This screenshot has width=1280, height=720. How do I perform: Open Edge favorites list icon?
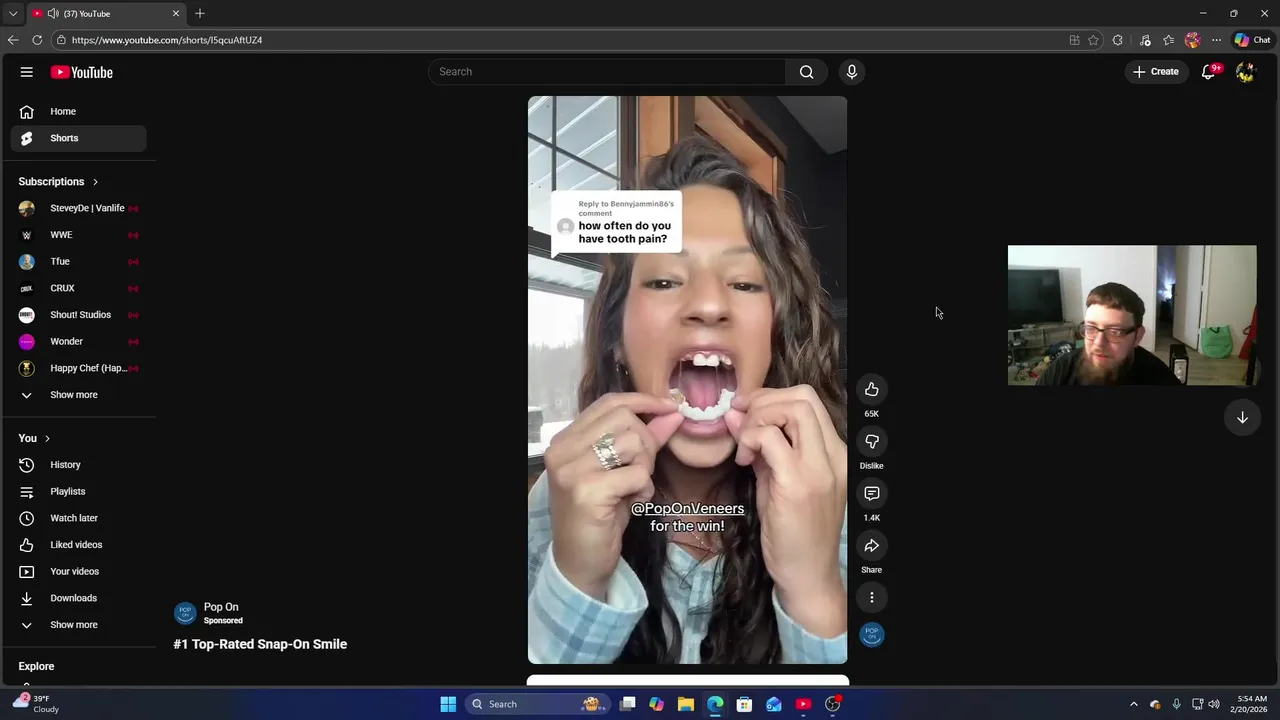1168,40
